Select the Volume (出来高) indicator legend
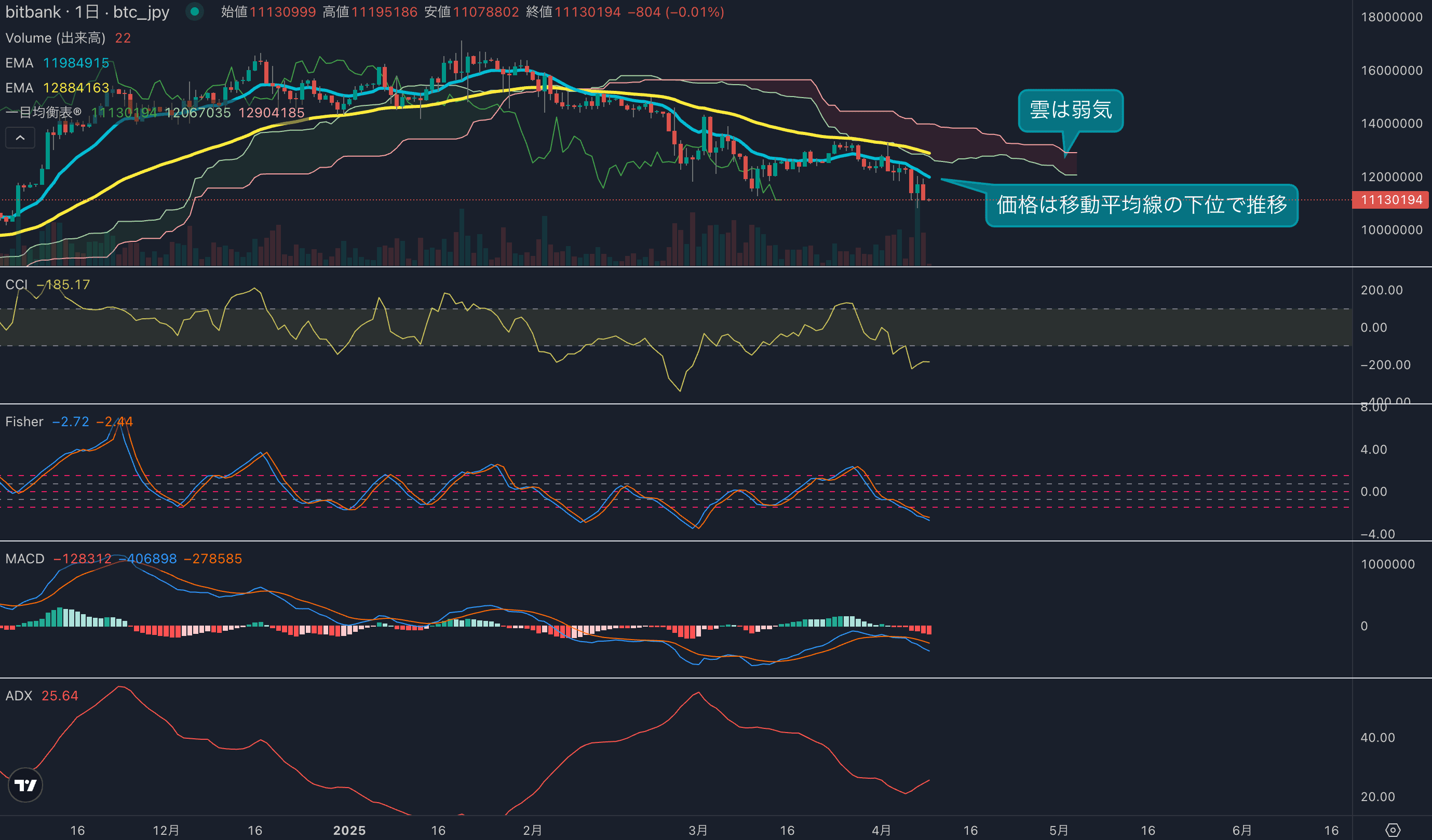This screenshot has width=1432, height=840. coord(55,38)
